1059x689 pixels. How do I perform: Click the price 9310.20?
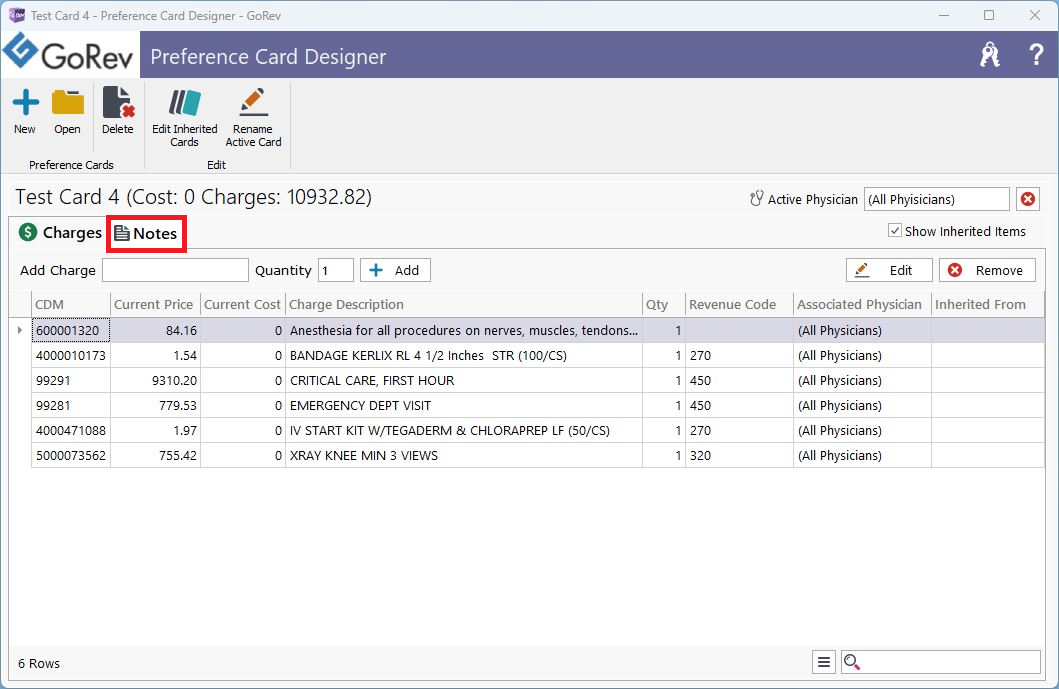click(x=174, y=380)
